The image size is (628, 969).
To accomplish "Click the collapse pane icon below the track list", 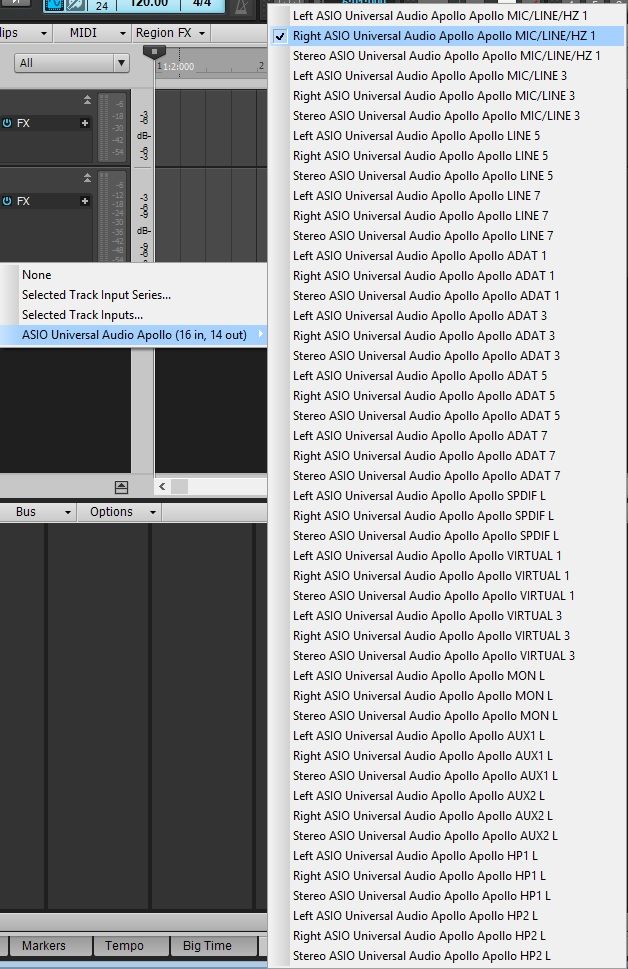I will pos(121,487).
